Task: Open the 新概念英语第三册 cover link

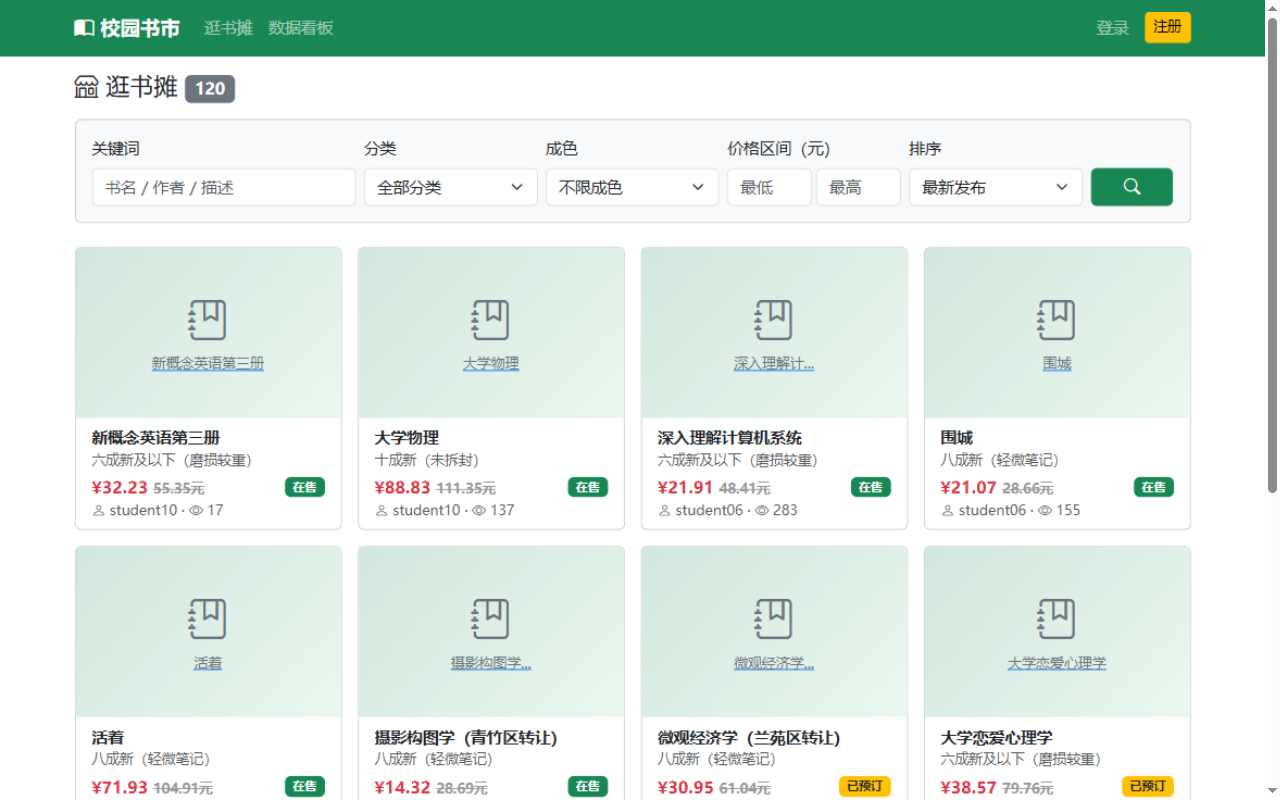Action: (208, 364)
